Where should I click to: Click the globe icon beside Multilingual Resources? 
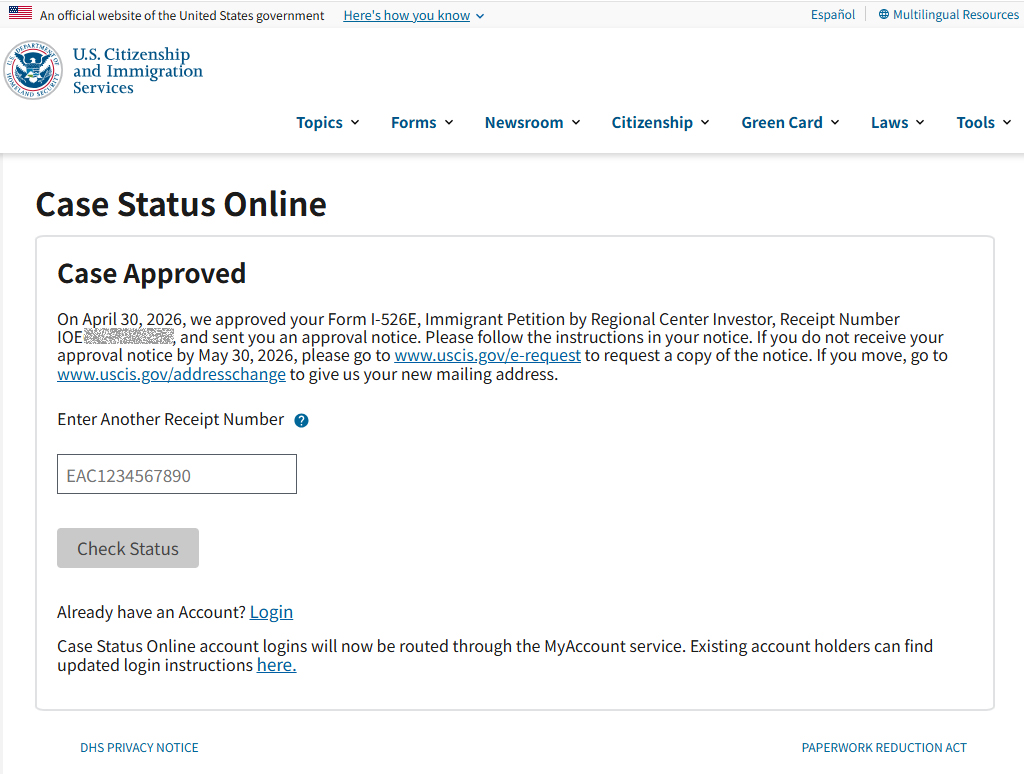coord(884,14)
